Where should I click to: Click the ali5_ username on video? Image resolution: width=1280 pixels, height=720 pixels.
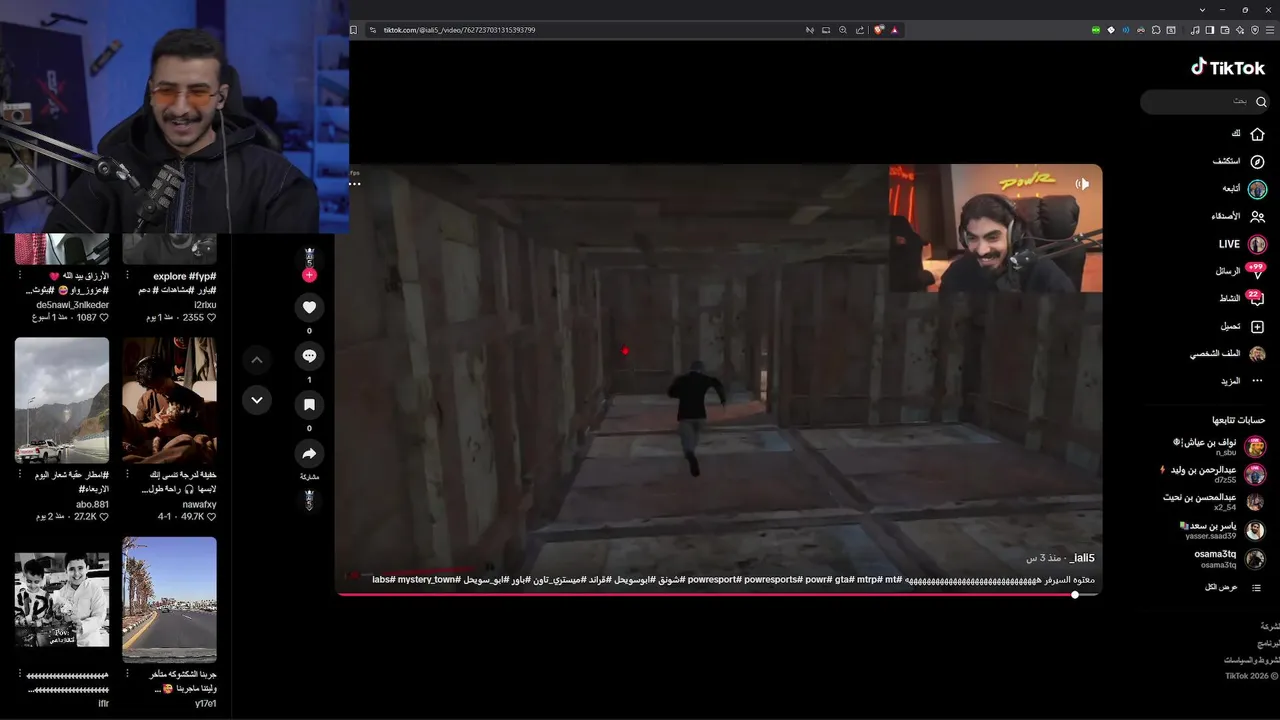click(1082, 558)
